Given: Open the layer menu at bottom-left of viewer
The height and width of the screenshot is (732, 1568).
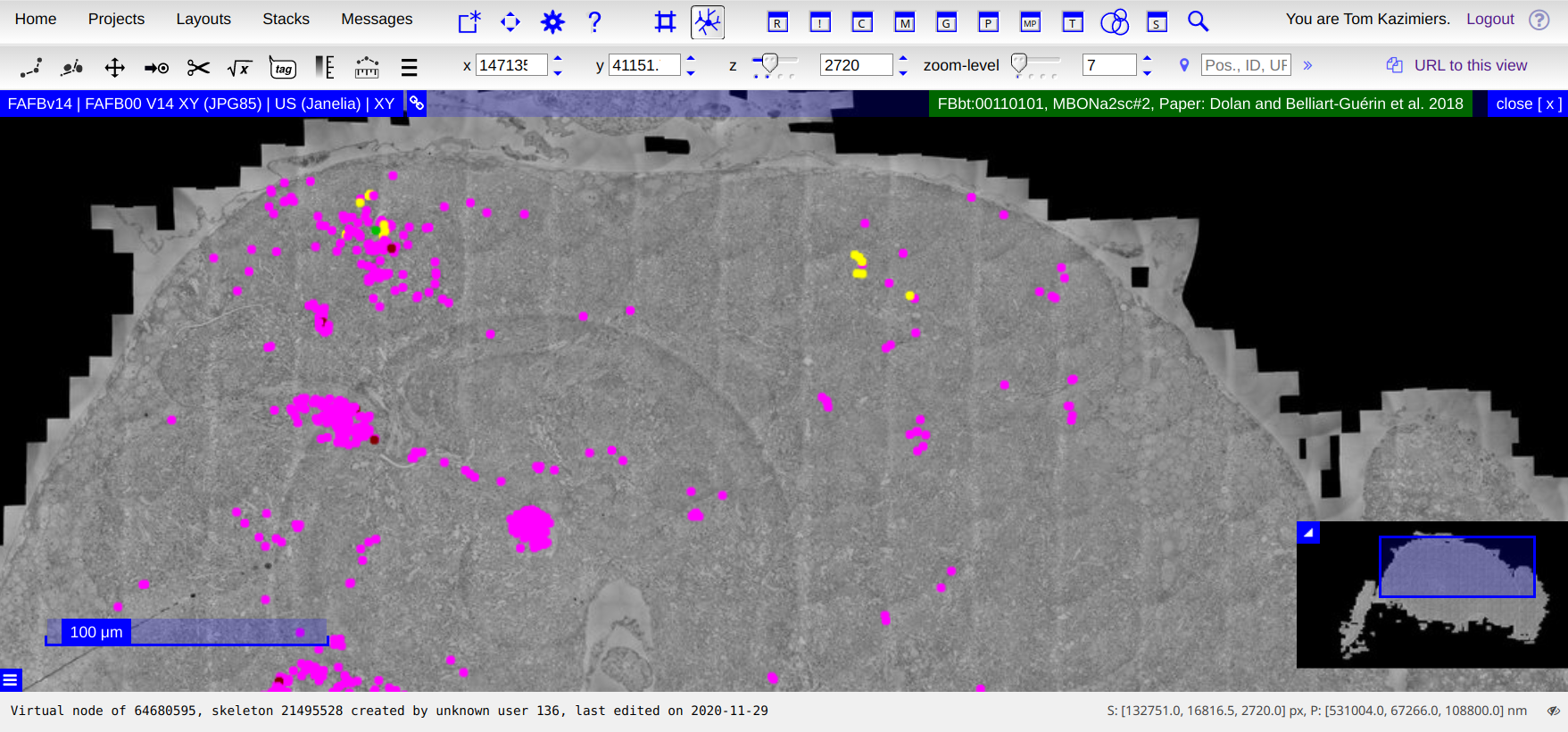Looking at the screenshot, I should pyautogui.click(x=10, y=680).
